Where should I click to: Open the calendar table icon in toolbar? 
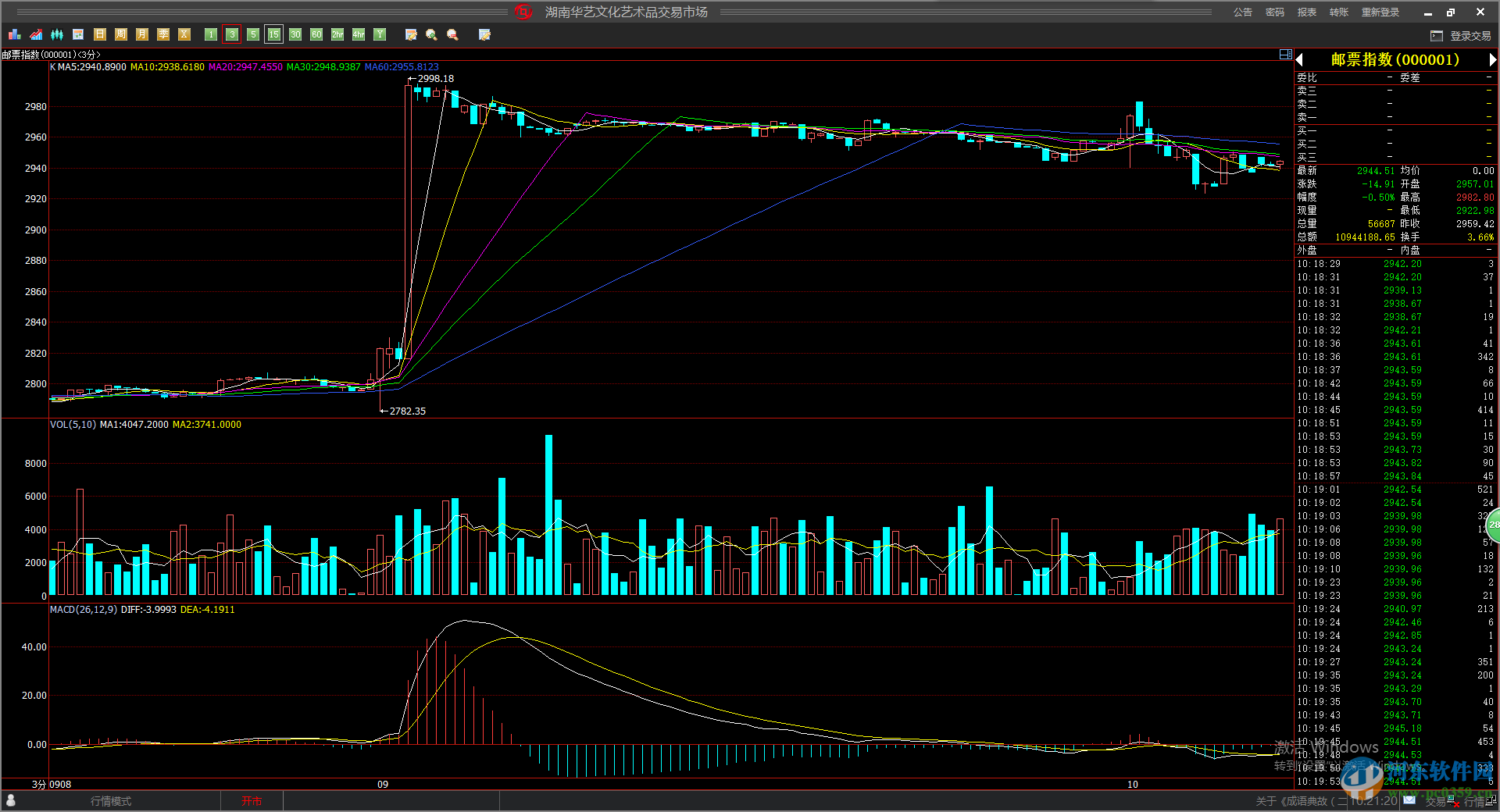coord(78,34)
